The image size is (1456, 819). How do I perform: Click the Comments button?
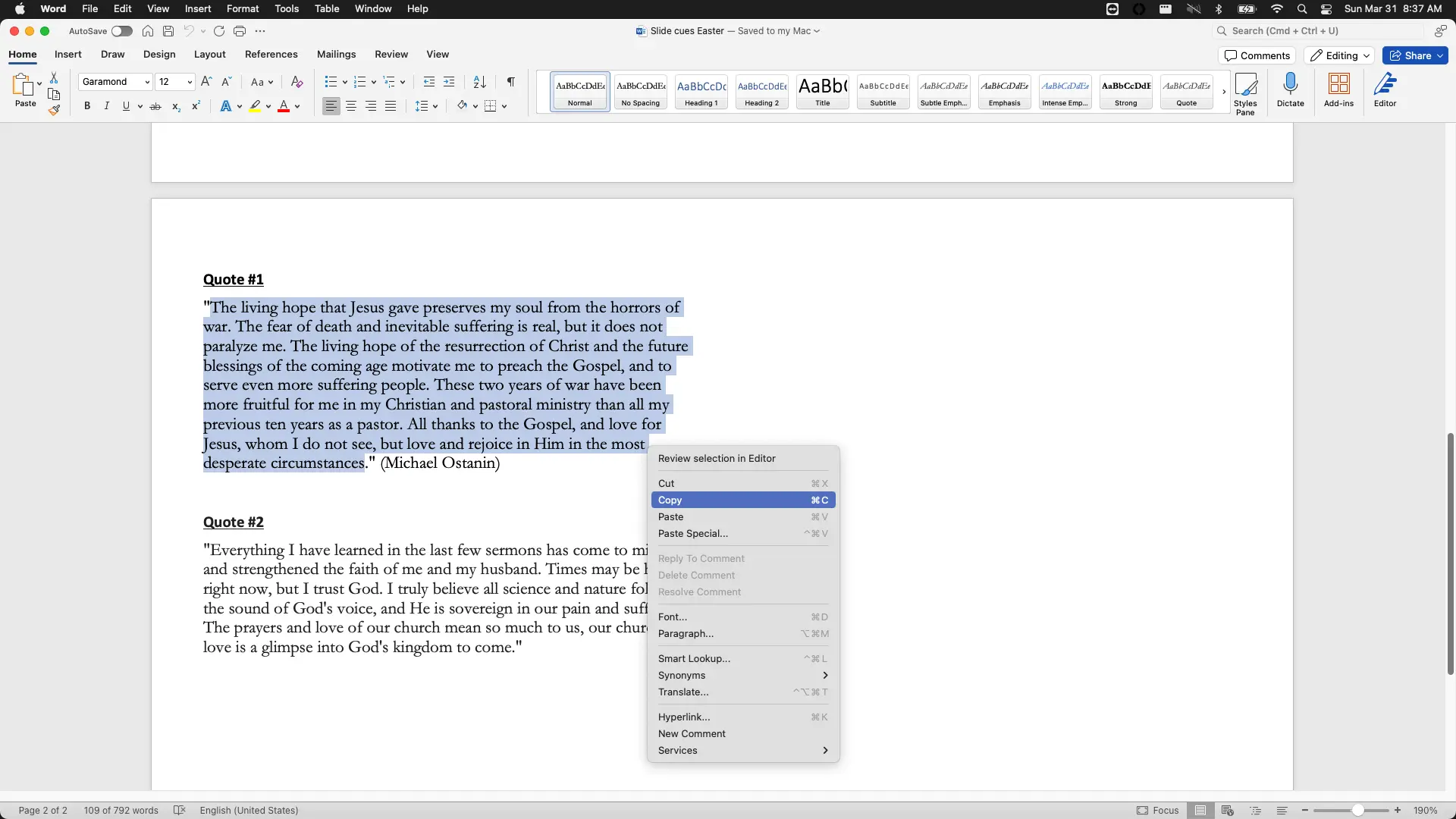pos(1257,55)
